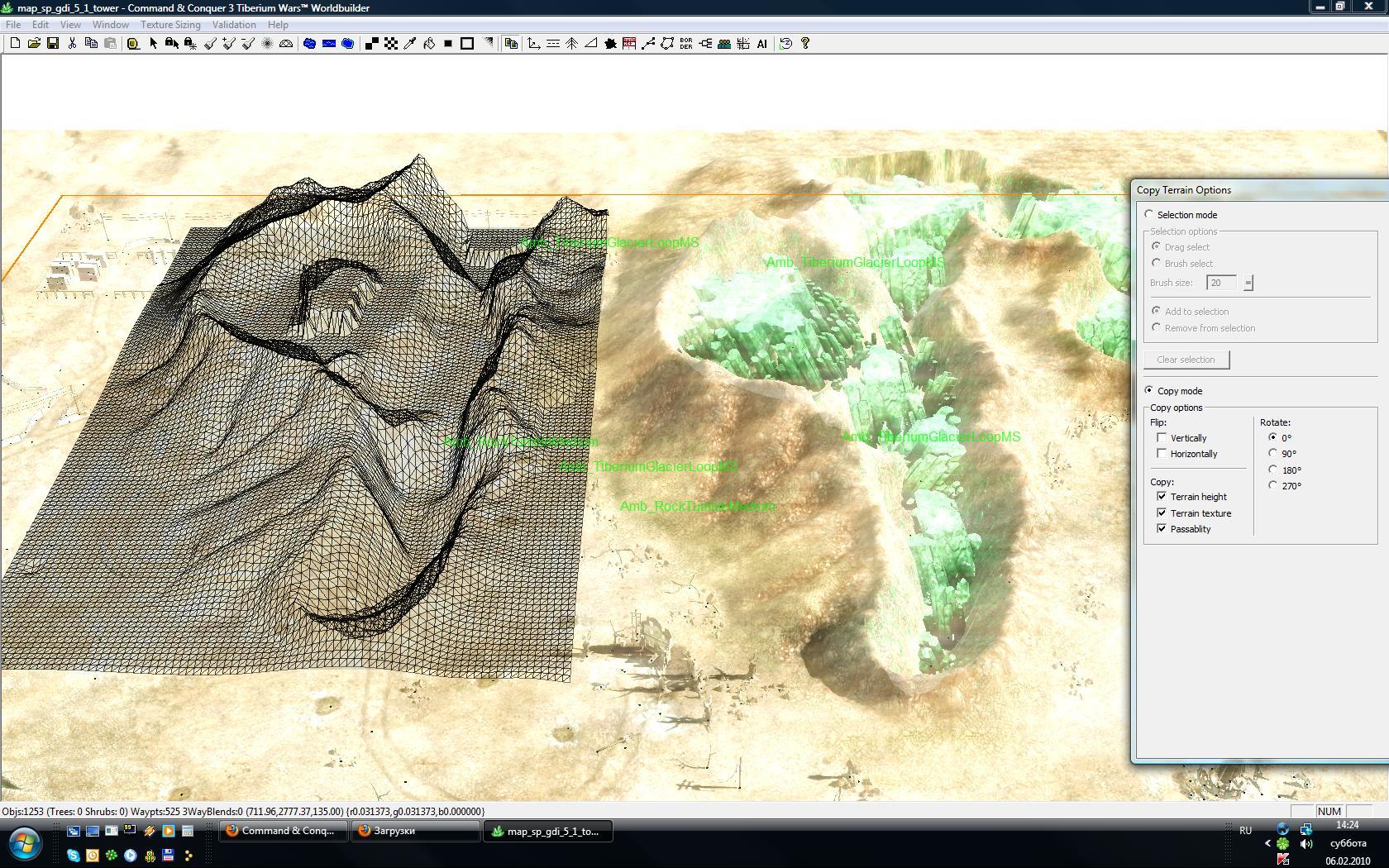Select the blue lake water tool

(309, 43)
